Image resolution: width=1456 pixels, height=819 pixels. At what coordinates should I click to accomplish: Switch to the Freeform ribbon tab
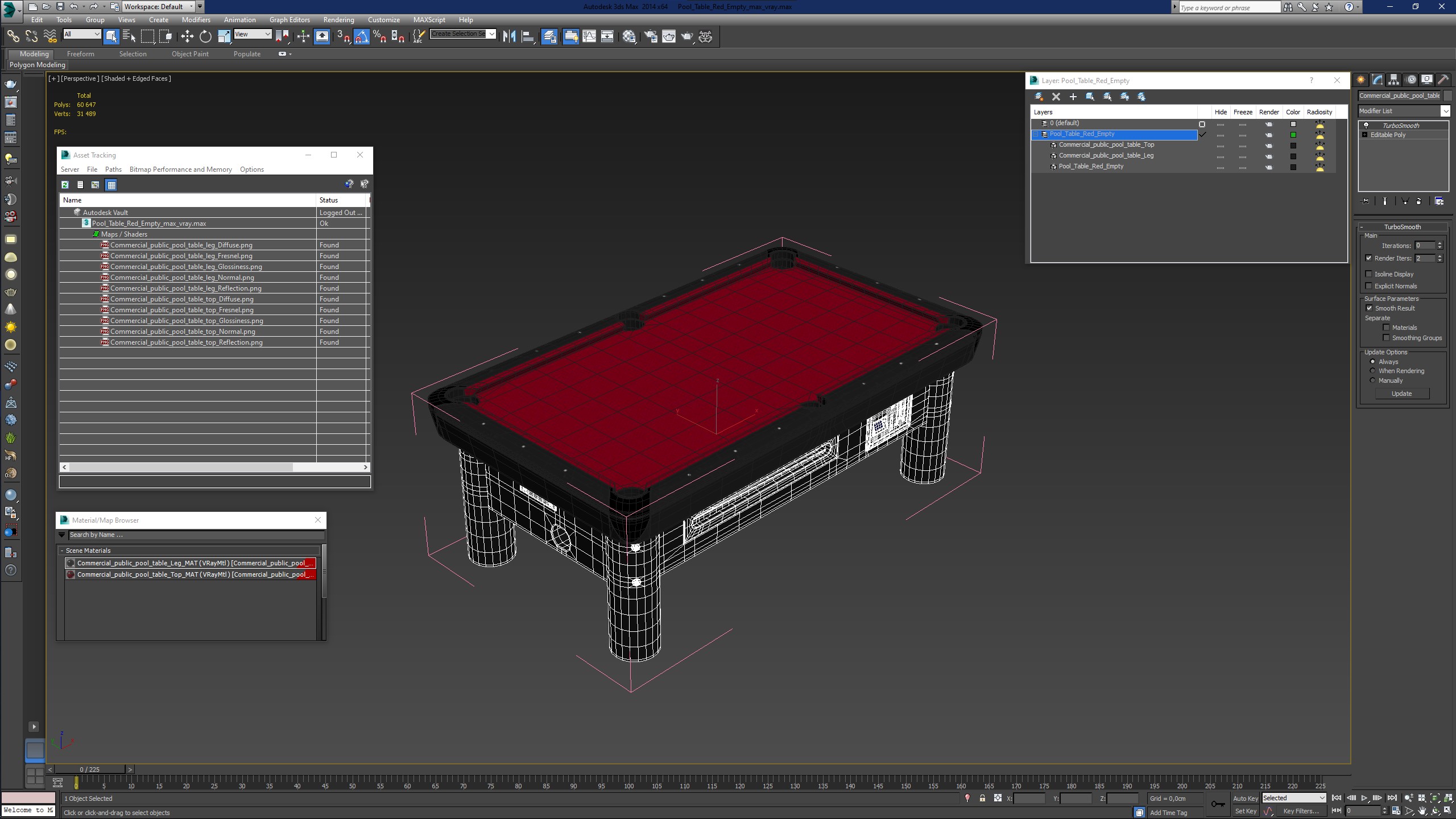[80, 54]
